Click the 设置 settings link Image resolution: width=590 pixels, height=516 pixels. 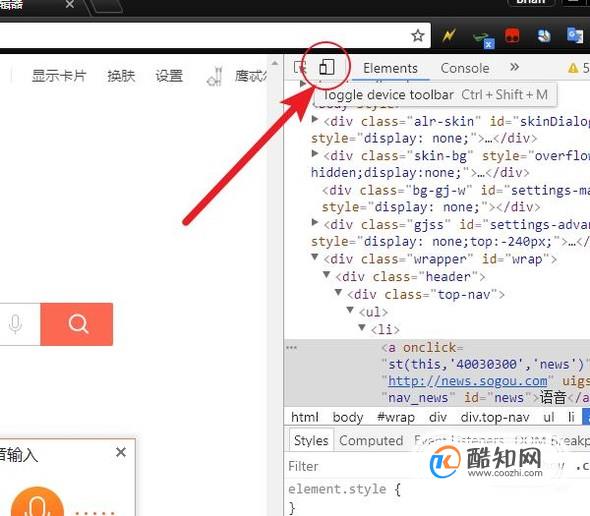169,76
